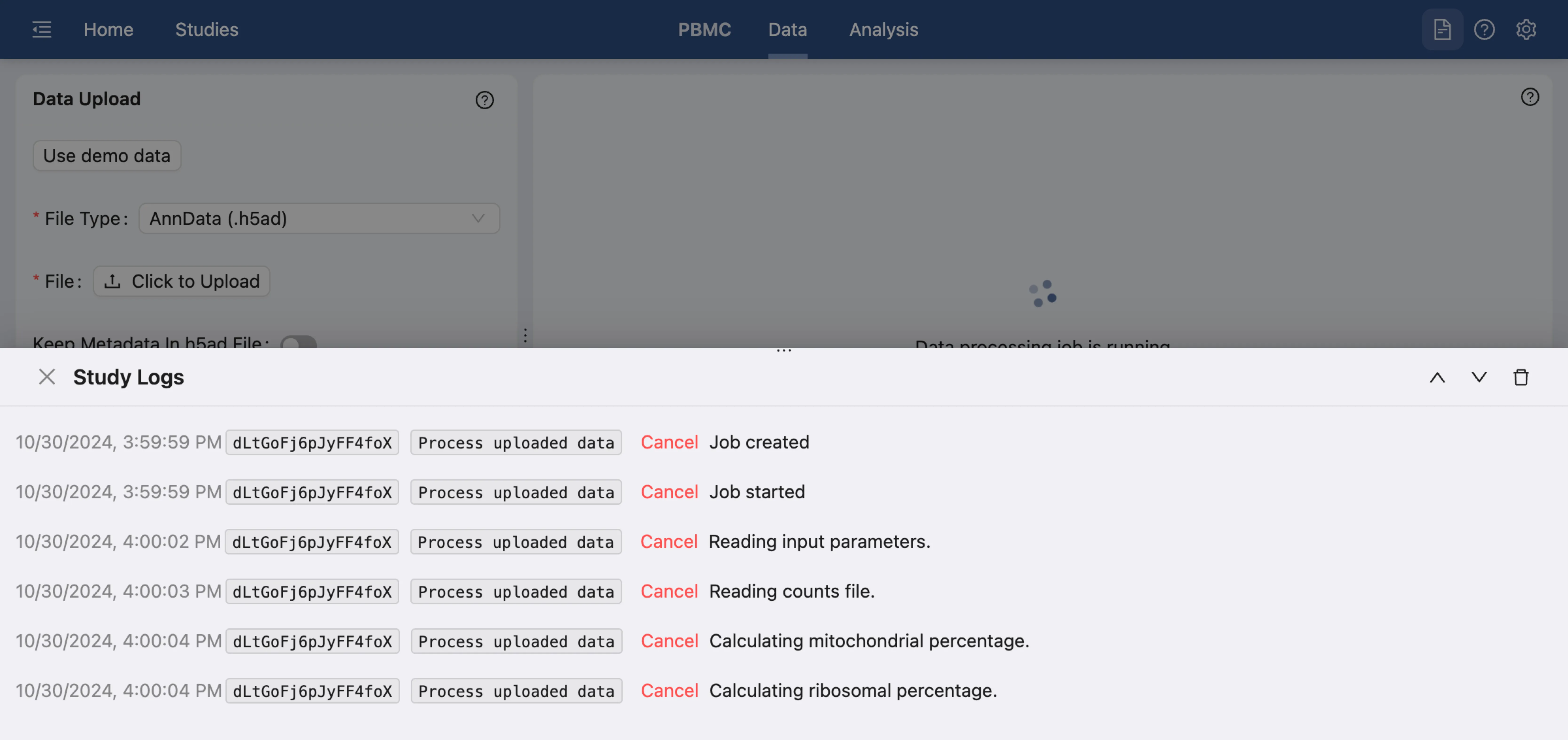Open the help icon in top navbar

click(1484, 29)
